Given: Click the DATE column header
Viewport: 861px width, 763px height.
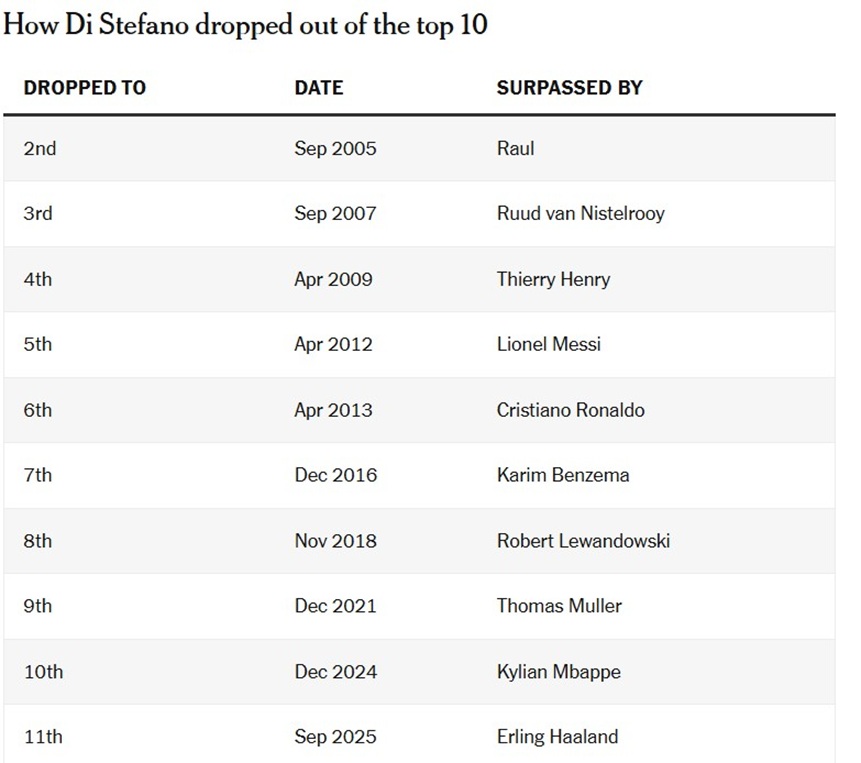Looking at the screenshot, I should click(x=318, y=88).
